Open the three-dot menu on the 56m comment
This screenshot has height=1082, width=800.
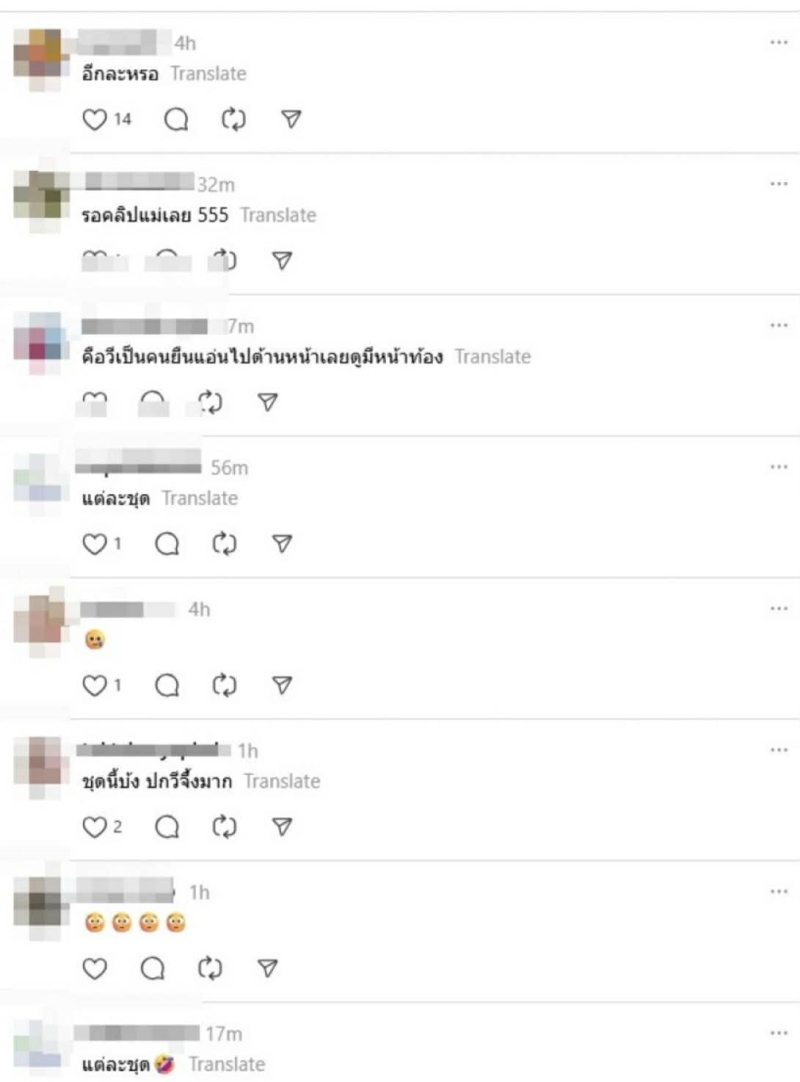(x=779, y=467)
